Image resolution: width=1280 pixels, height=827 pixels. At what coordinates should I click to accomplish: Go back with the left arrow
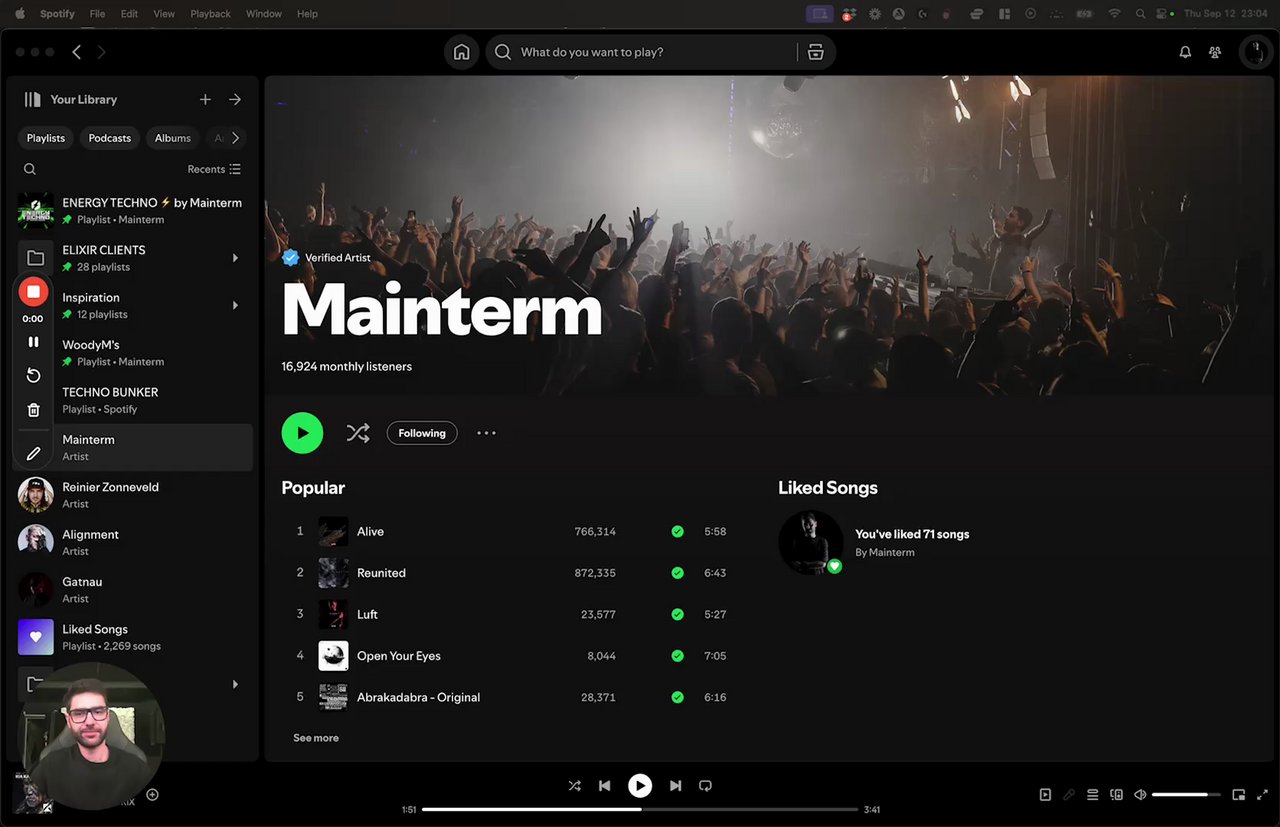point(77,52)
